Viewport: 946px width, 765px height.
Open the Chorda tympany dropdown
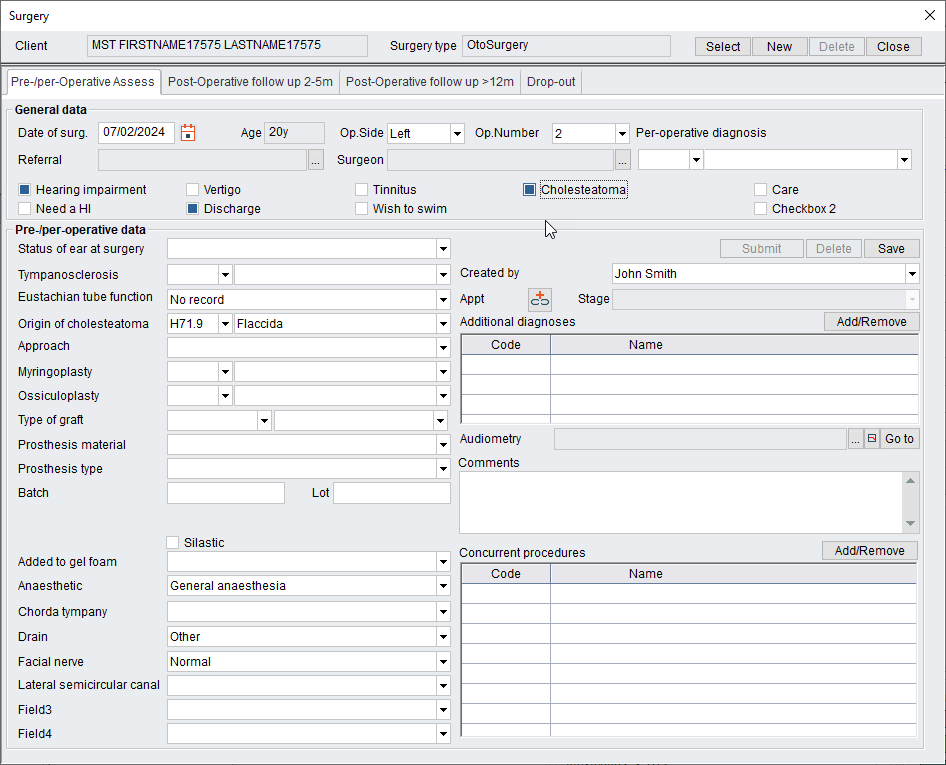443,612
